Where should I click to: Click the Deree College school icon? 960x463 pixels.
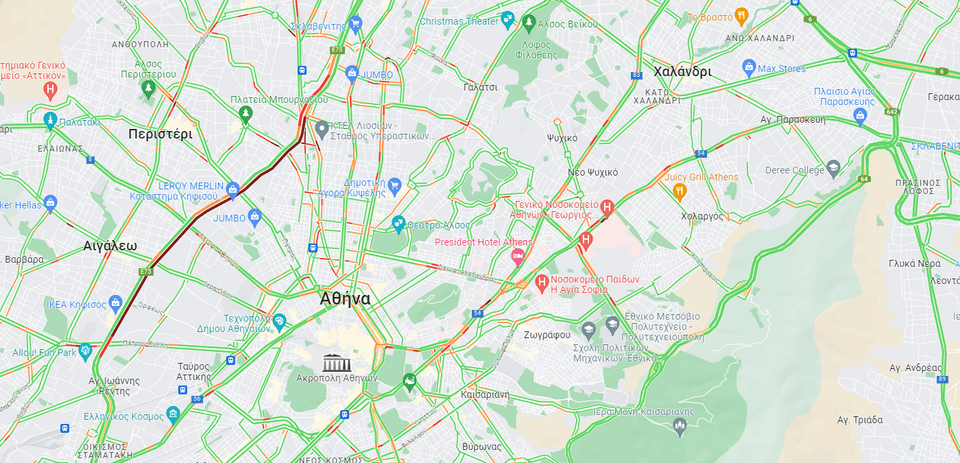click(x=833, y=169)
